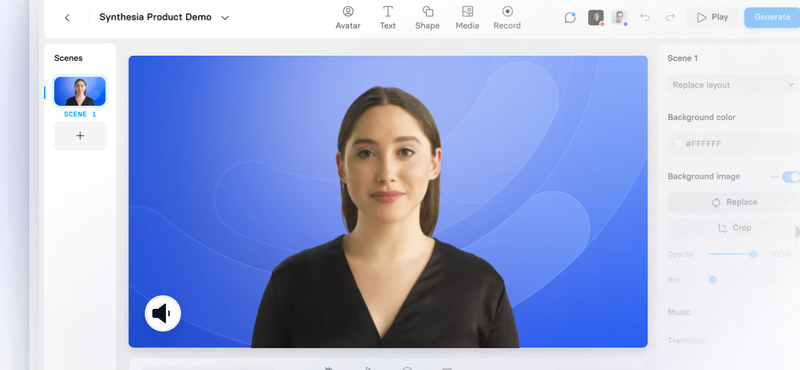This screenshot has height=370, width=800.
Task: Click the Play button
Action: pyautogui.click(x=712, y=17)
